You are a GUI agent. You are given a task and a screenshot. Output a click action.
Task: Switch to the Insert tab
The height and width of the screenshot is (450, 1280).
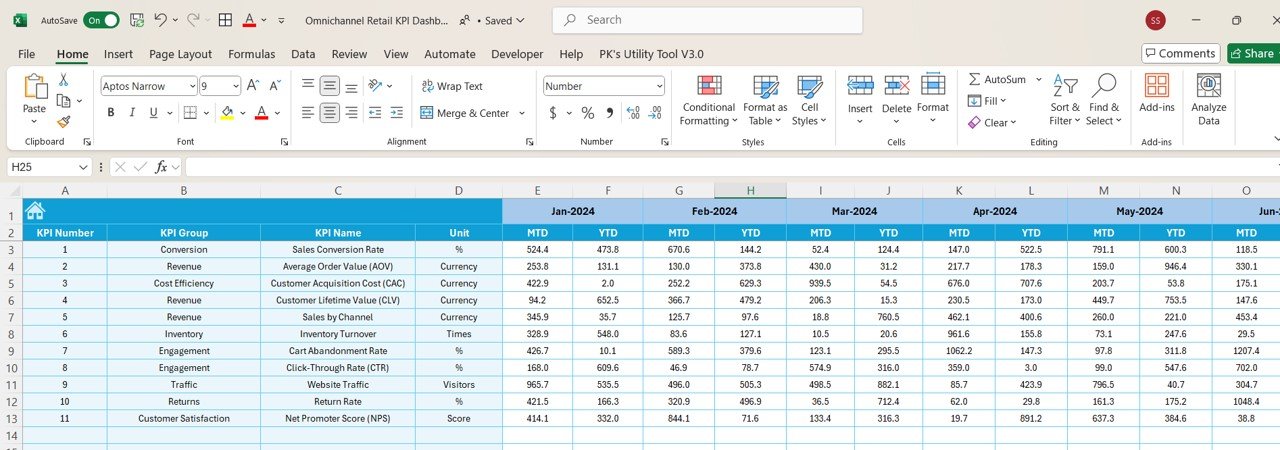pos(118,54)
